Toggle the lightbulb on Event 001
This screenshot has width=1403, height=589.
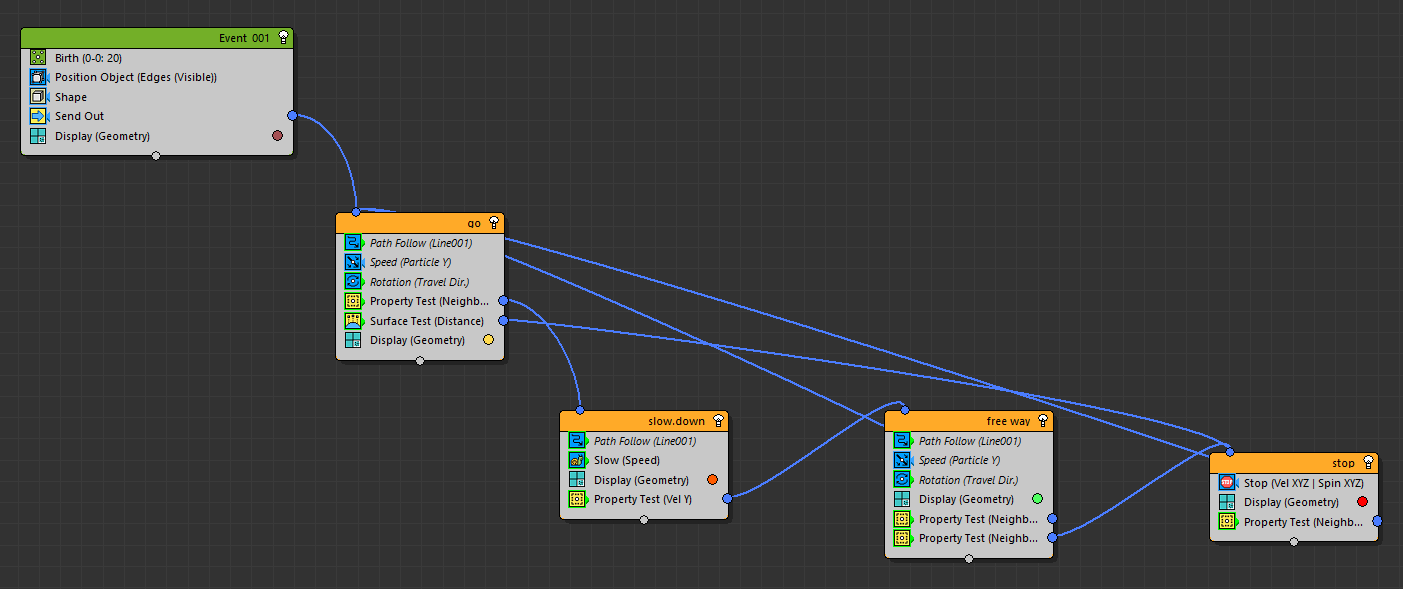[x=284, y=38]
